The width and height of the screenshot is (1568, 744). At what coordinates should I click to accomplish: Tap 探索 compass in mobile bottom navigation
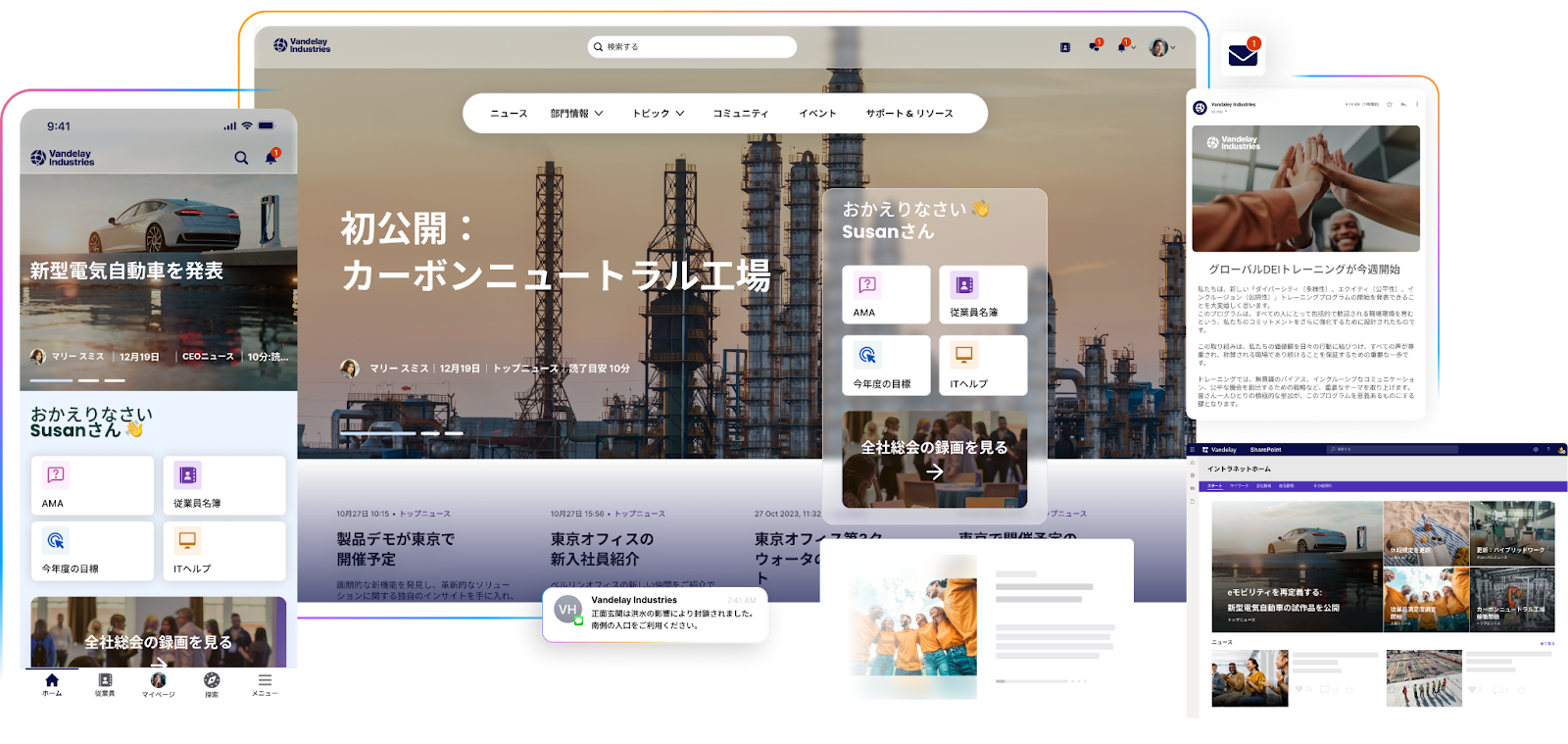click(212, 684)
